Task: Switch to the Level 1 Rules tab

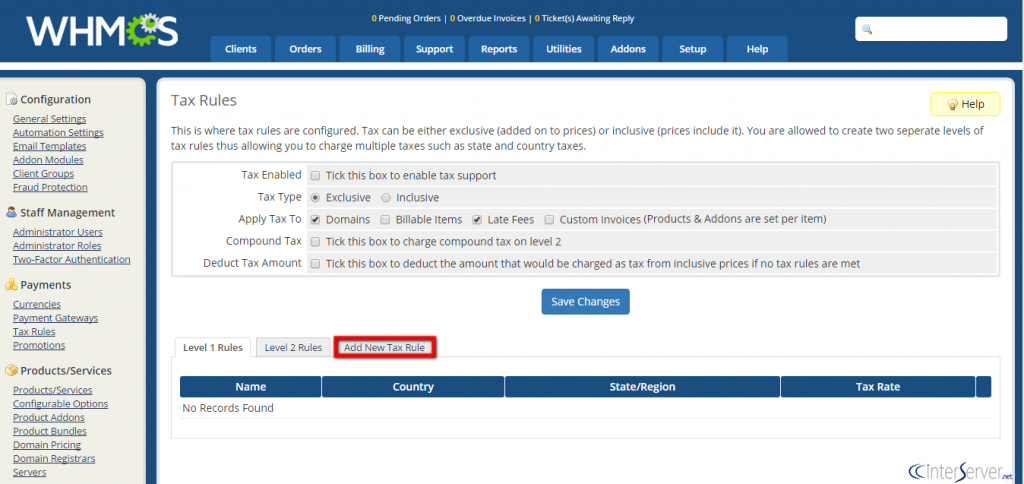Action: click(x=213, y=347)
